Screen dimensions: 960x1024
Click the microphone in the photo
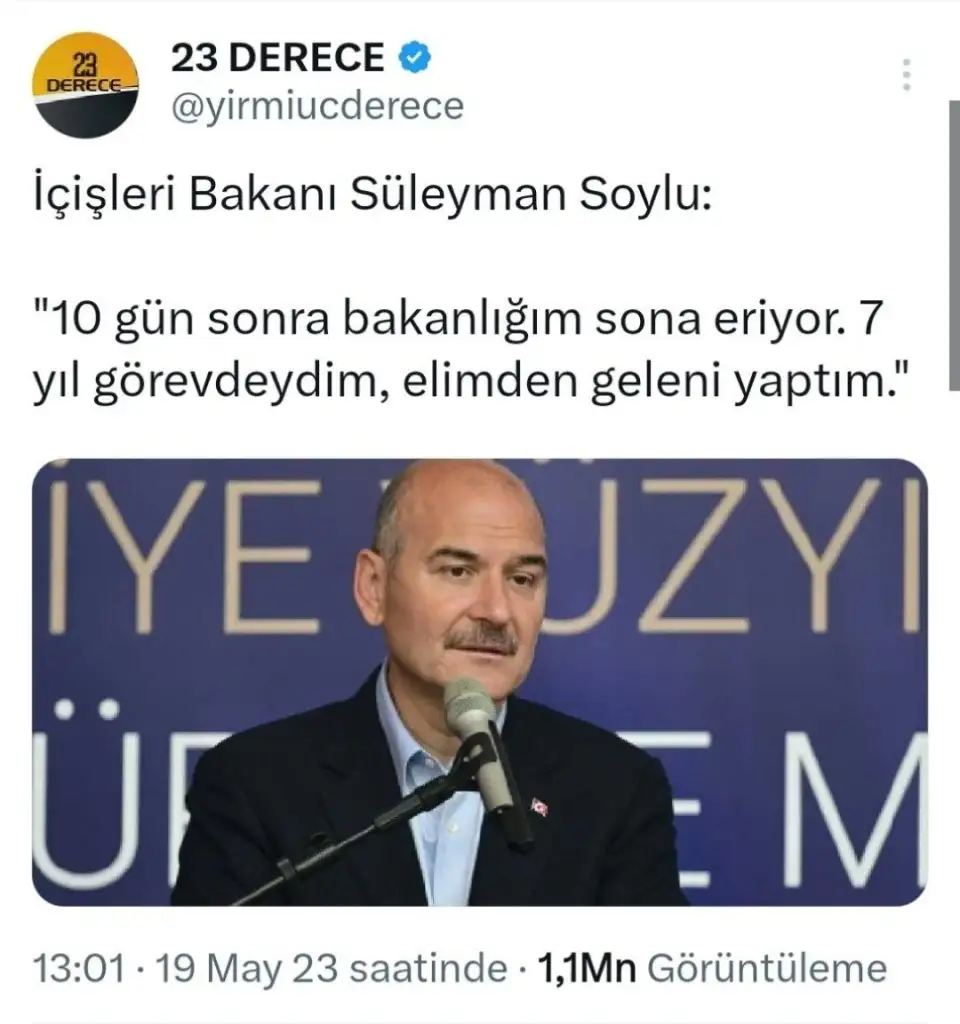click(x=478, y=743)
